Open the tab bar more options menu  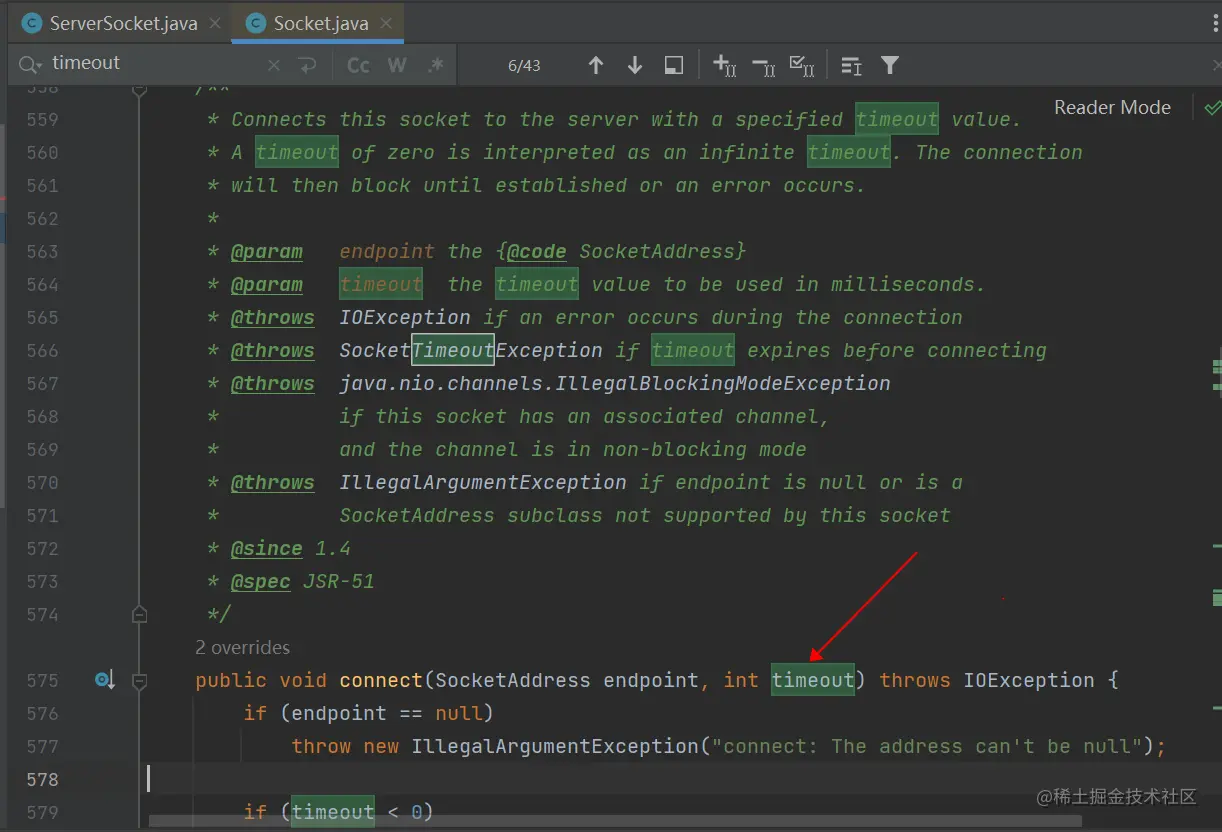coord(1215,22)
